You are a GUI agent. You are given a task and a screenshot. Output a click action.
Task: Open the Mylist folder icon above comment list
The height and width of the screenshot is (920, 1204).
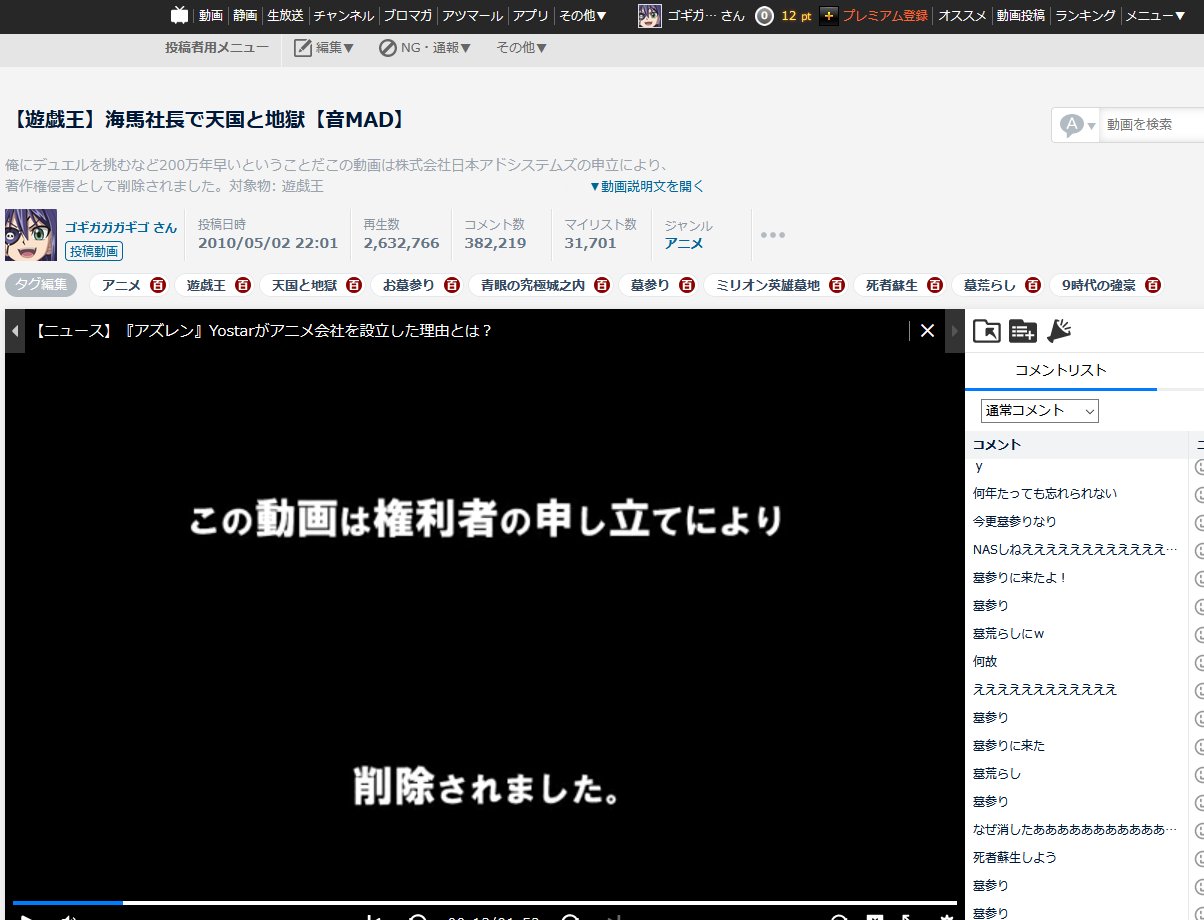click(986, 330)
